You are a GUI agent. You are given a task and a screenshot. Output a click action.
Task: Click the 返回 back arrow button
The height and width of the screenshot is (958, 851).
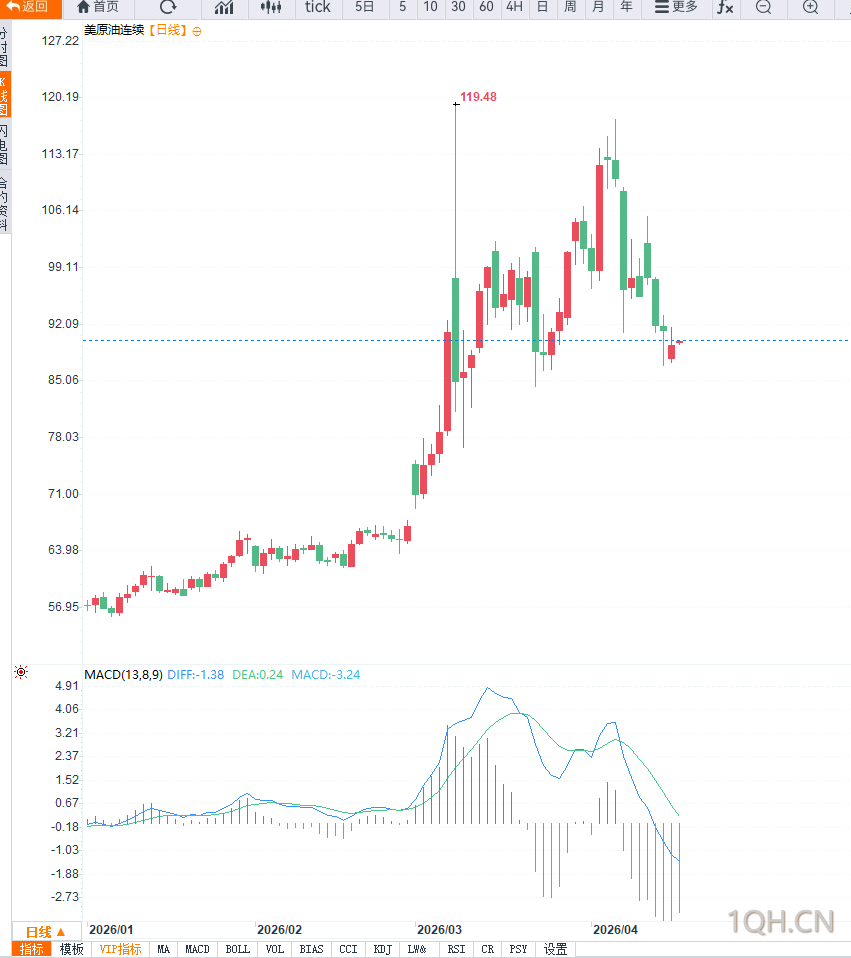(x=27, y=7)
